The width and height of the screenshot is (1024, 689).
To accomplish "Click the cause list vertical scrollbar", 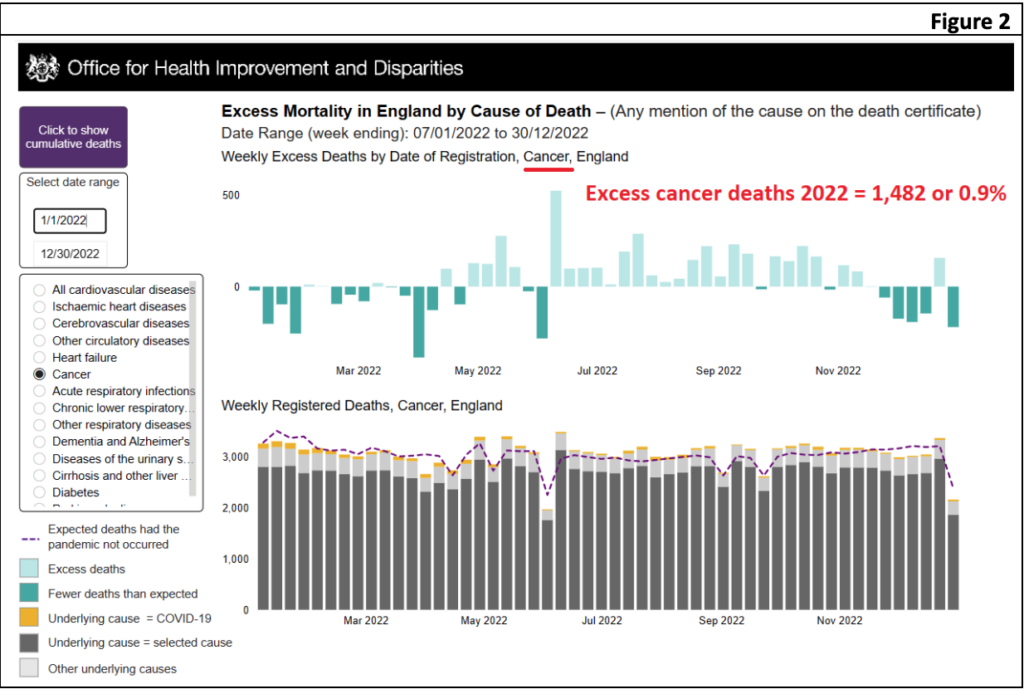I will tap(193, 390).
